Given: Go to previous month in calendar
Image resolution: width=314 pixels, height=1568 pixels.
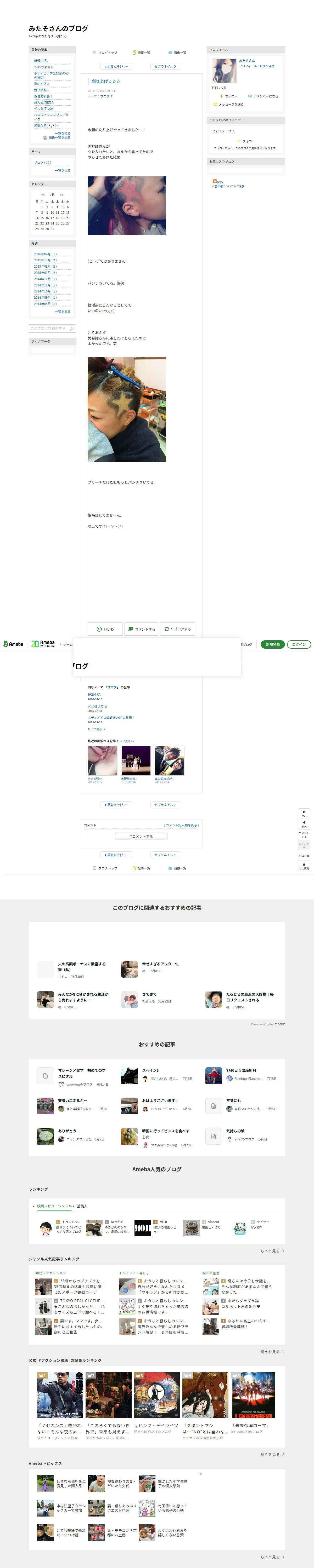Looking at the screenshot, I should click(x=43, y=195).
